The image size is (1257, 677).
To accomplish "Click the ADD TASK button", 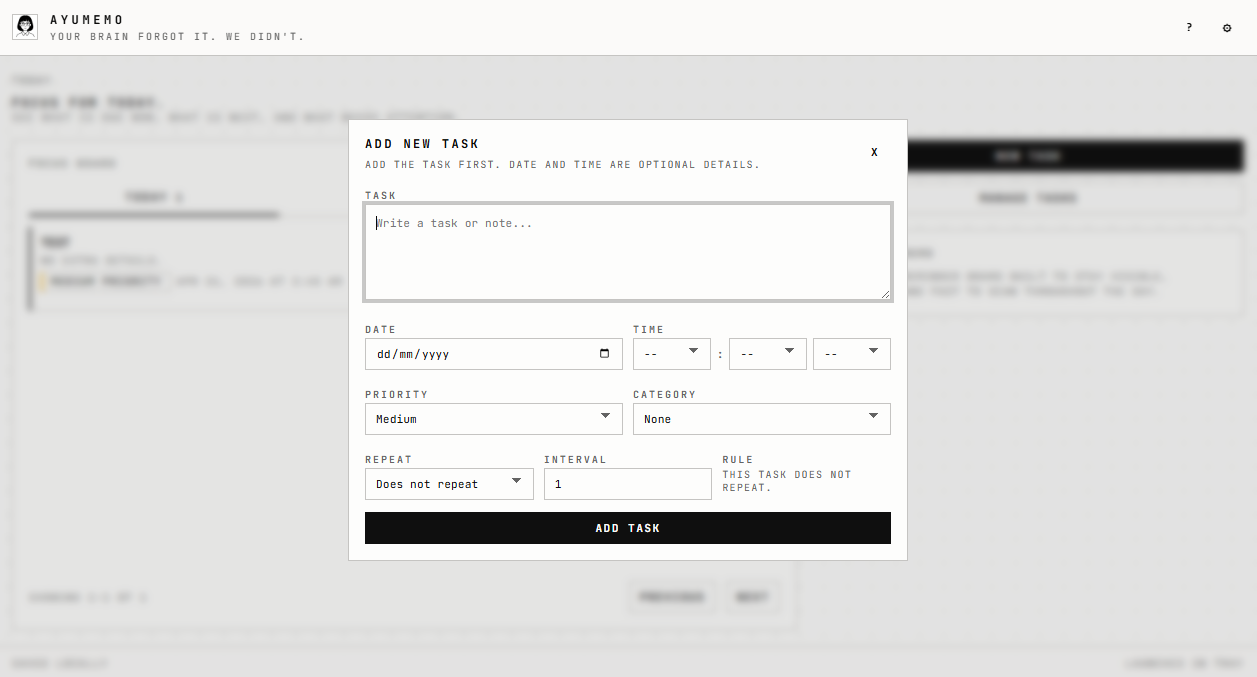I will pyautogui.click(x=627, y=528).
